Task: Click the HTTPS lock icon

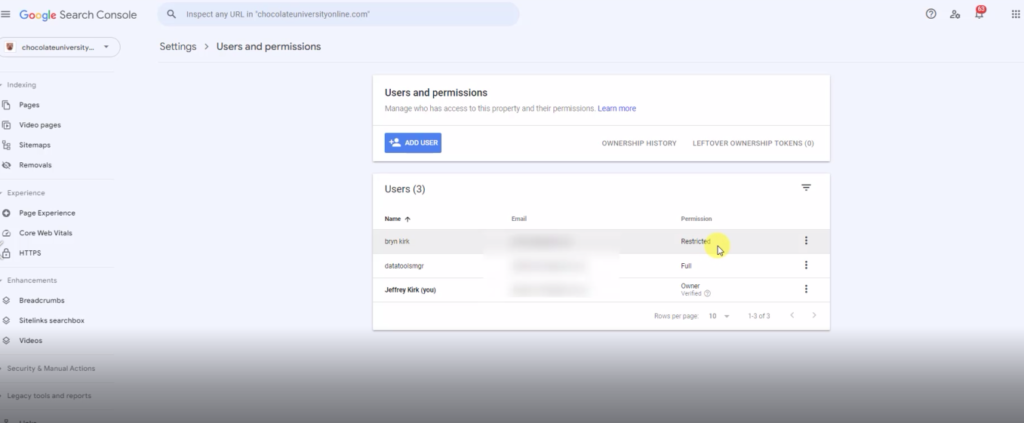Action: tap(7, 253)
